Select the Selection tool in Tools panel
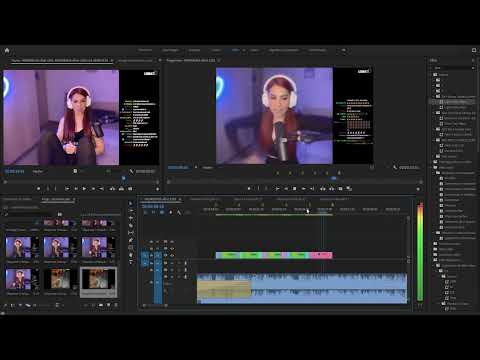This screenshot has width=480, height=360. (131, 203)
